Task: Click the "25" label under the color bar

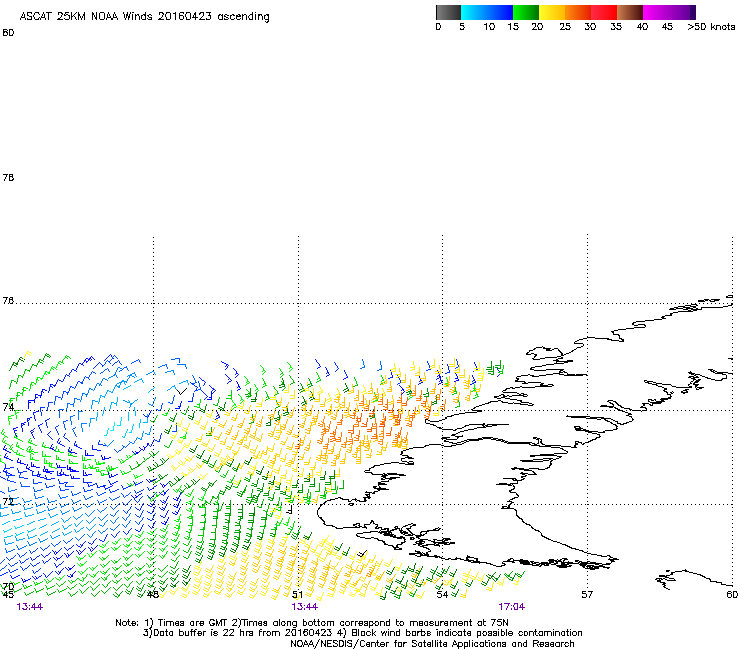Action: (x=565, y=27)
